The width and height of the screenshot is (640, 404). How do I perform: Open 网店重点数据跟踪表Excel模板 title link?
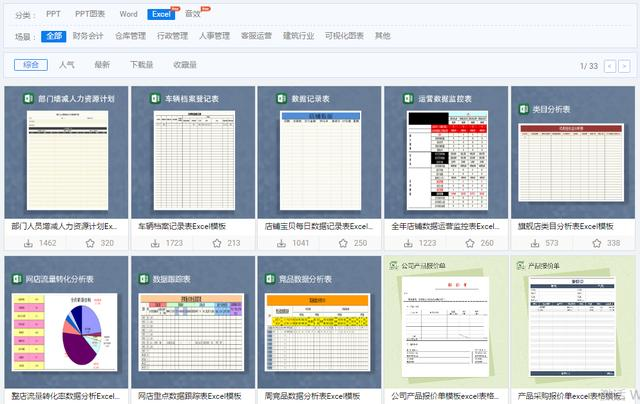pyautogui.click(x=190, y=396)
